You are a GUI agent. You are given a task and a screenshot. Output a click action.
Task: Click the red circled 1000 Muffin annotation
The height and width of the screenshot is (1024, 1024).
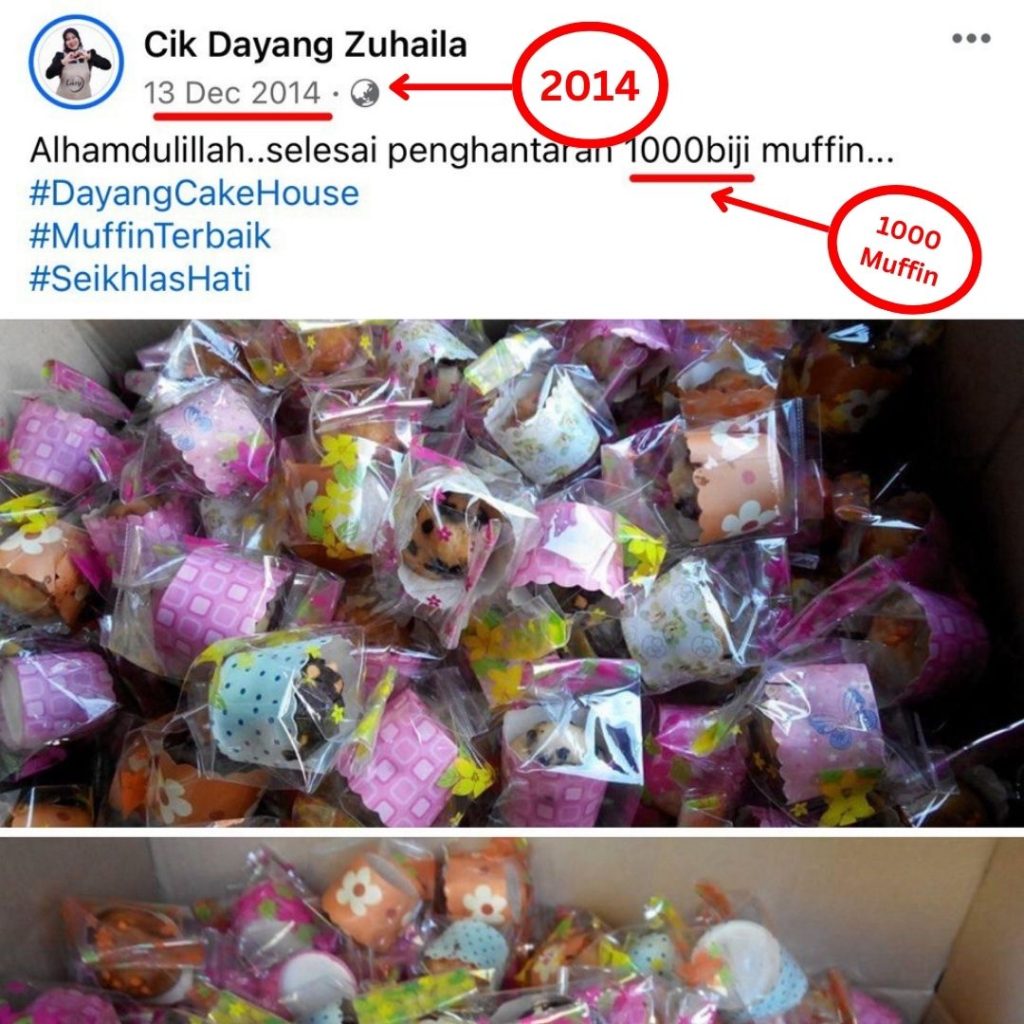click(x=904, y=250)
